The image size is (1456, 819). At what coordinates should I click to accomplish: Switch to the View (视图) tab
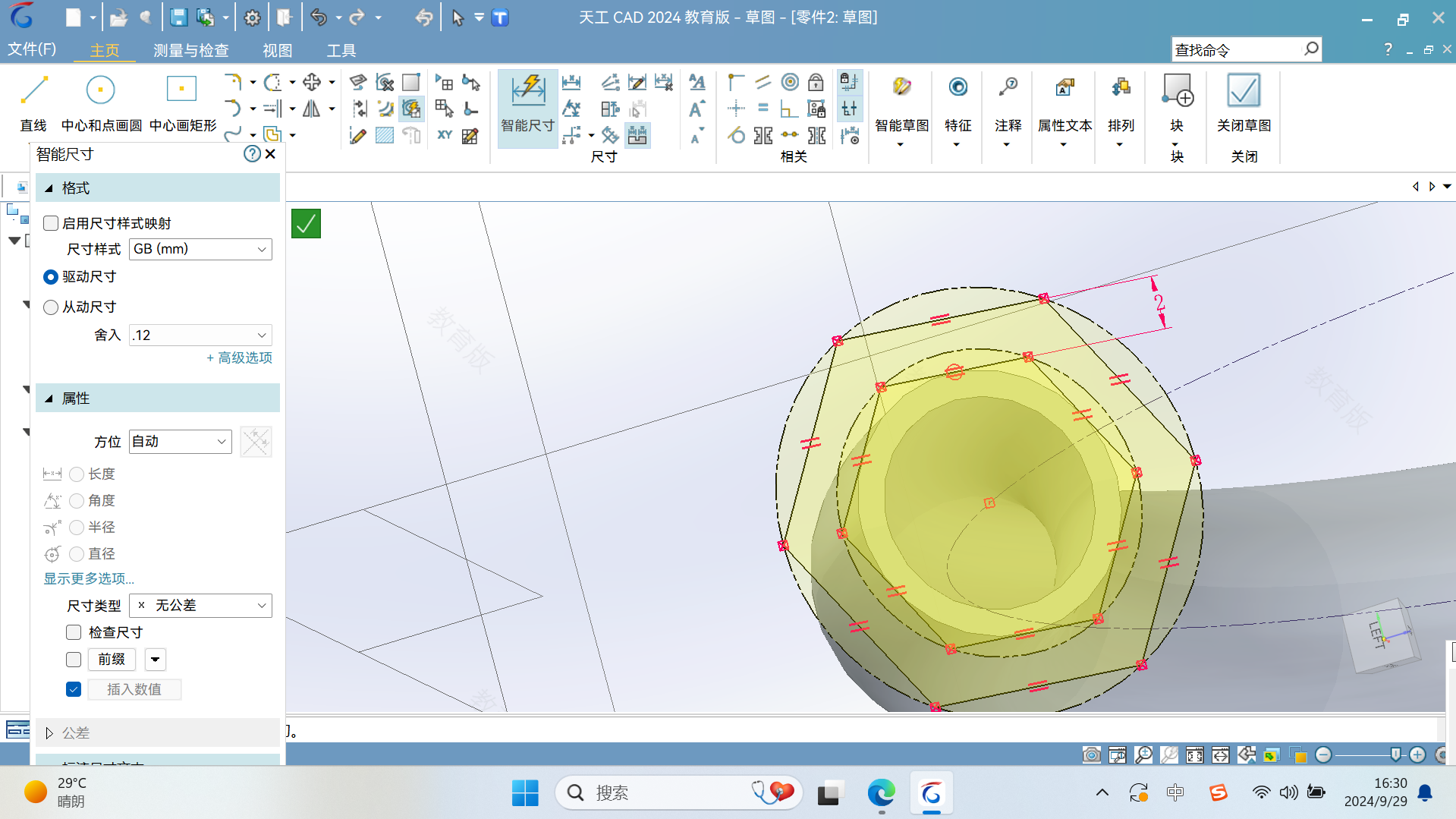pyautogui.click(x=278, y=50)
